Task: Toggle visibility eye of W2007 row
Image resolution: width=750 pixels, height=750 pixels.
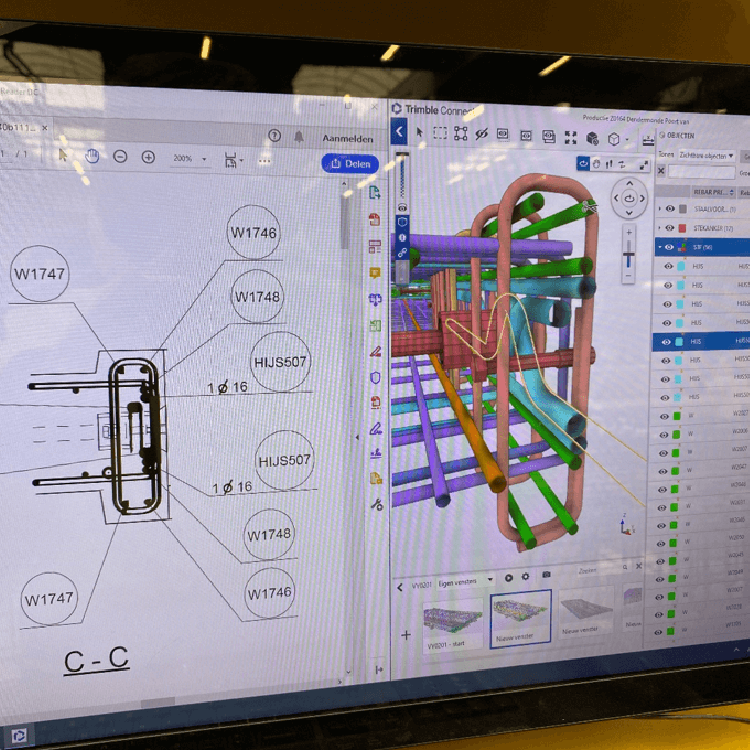Action: (662, 453)
